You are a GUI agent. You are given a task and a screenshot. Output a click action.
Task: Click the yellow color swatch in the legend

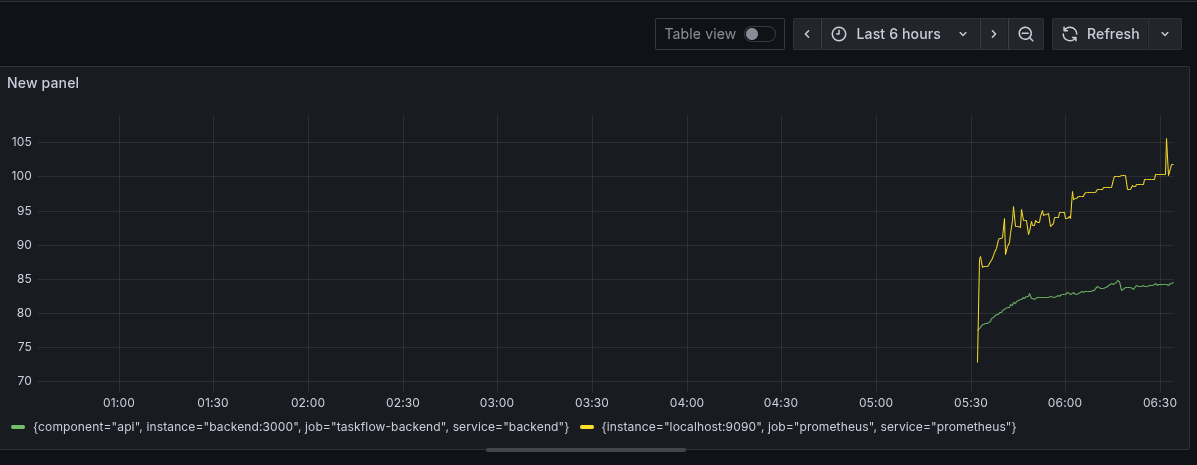(587, 426)
